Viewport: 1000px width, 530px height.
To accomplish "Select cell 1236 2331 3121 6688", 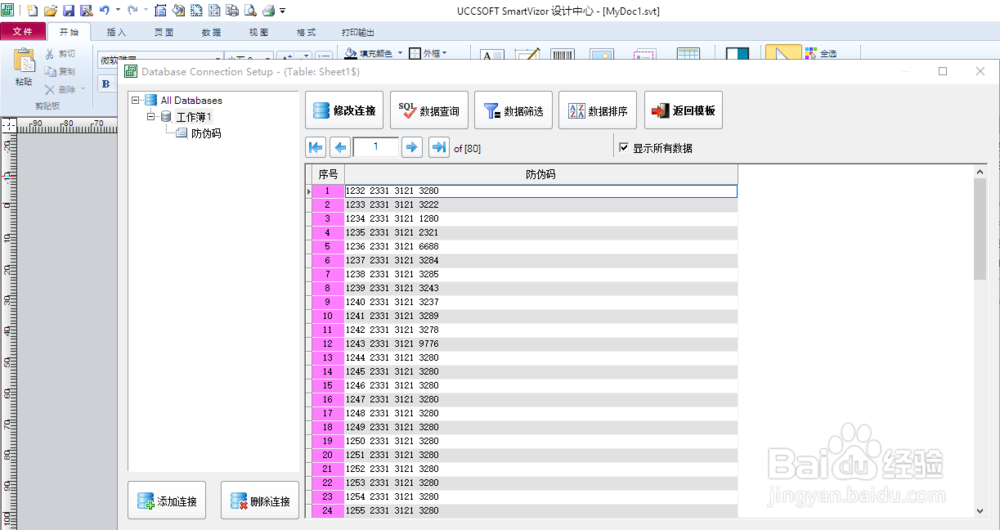I will pos(541,246).
